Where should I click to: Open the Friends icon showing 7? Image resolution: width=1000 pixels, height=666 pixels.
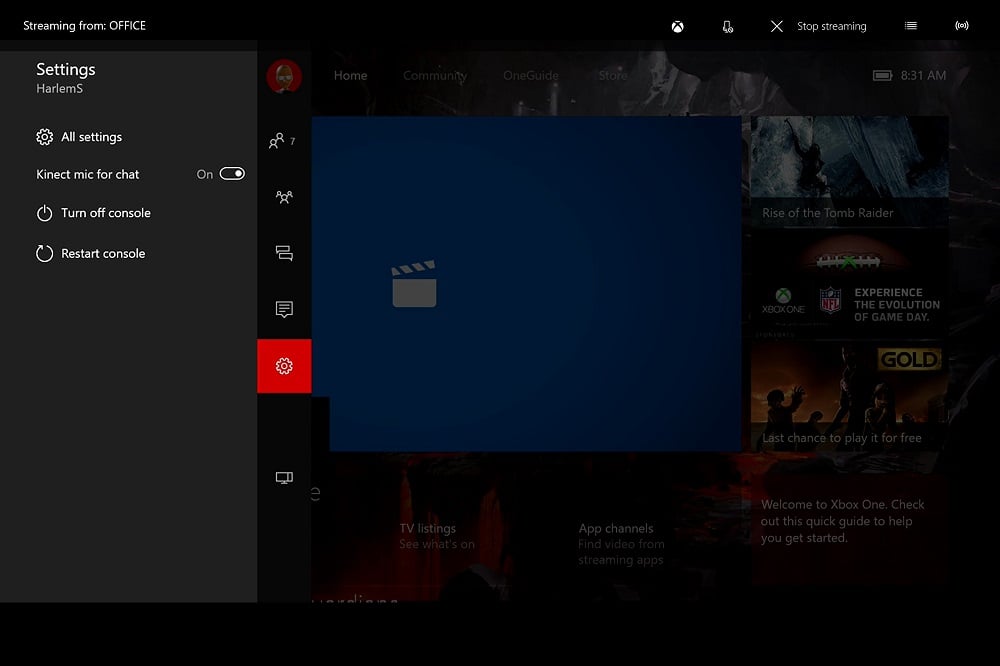click(282, 140)
